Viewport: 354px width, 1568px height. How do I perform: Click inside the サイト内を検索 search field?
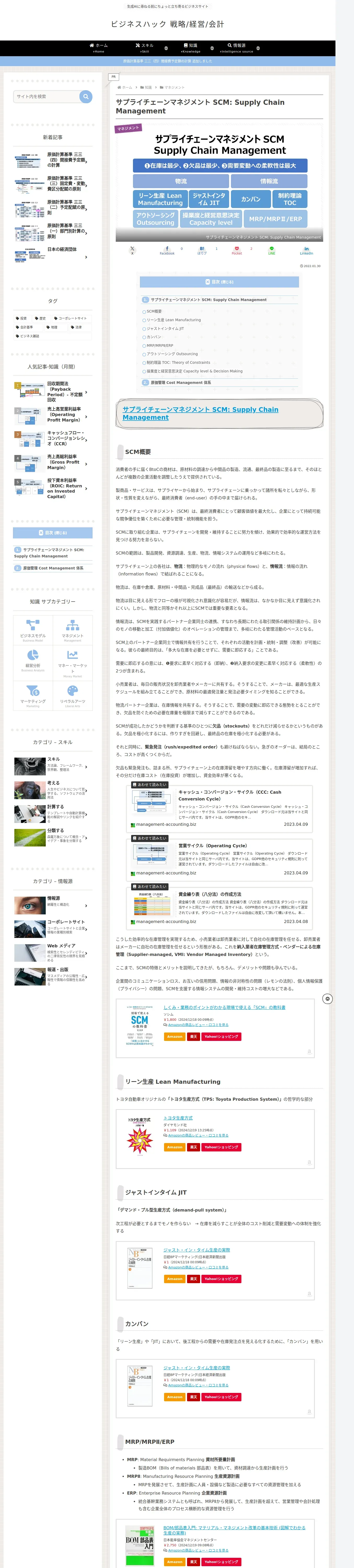46,96
